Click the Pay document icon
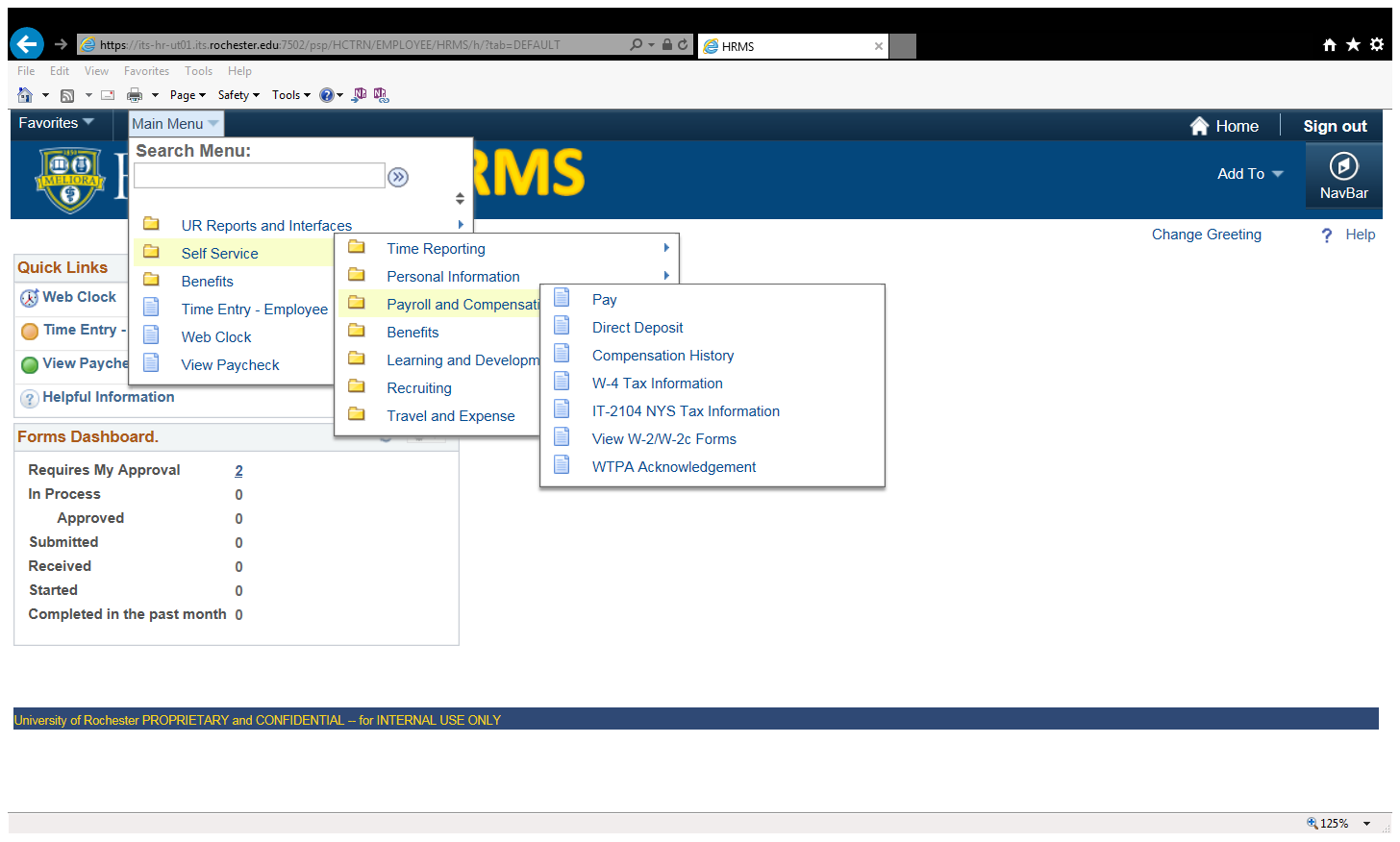Image resolution: width=1400 pixels, height=842 pixels. (x=562, y=298)
